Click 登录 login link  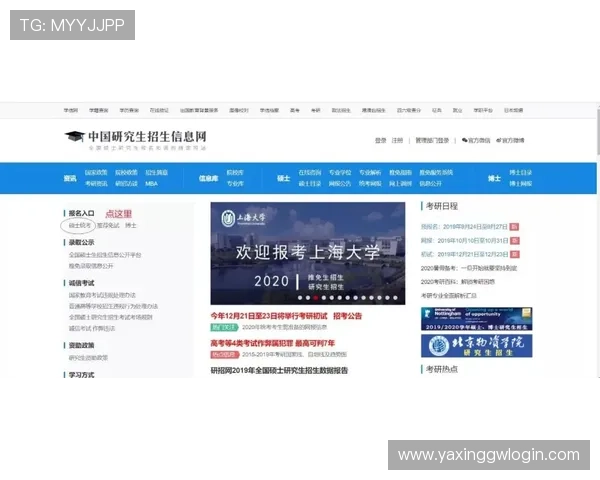coord(380,140)
